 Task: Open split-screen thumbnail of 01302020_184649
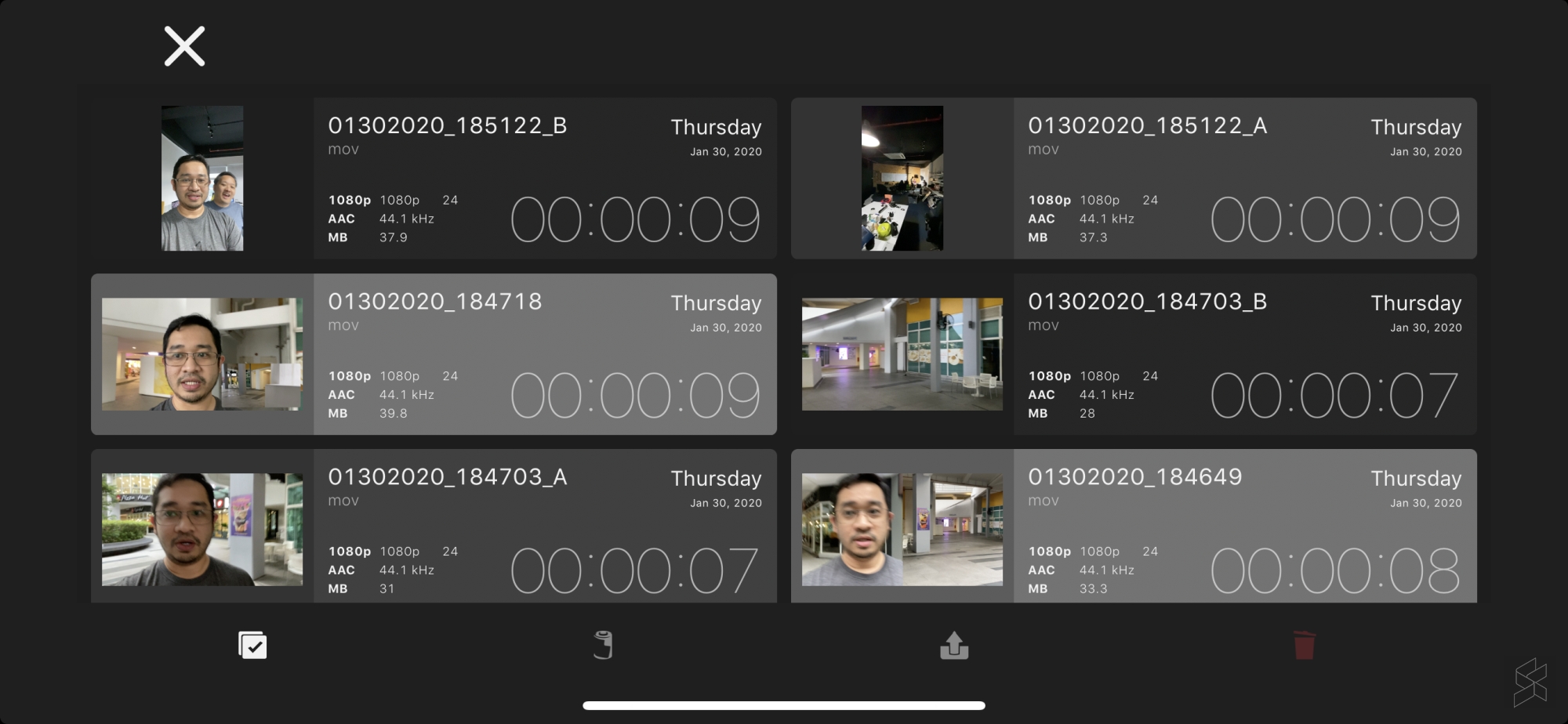902,530
